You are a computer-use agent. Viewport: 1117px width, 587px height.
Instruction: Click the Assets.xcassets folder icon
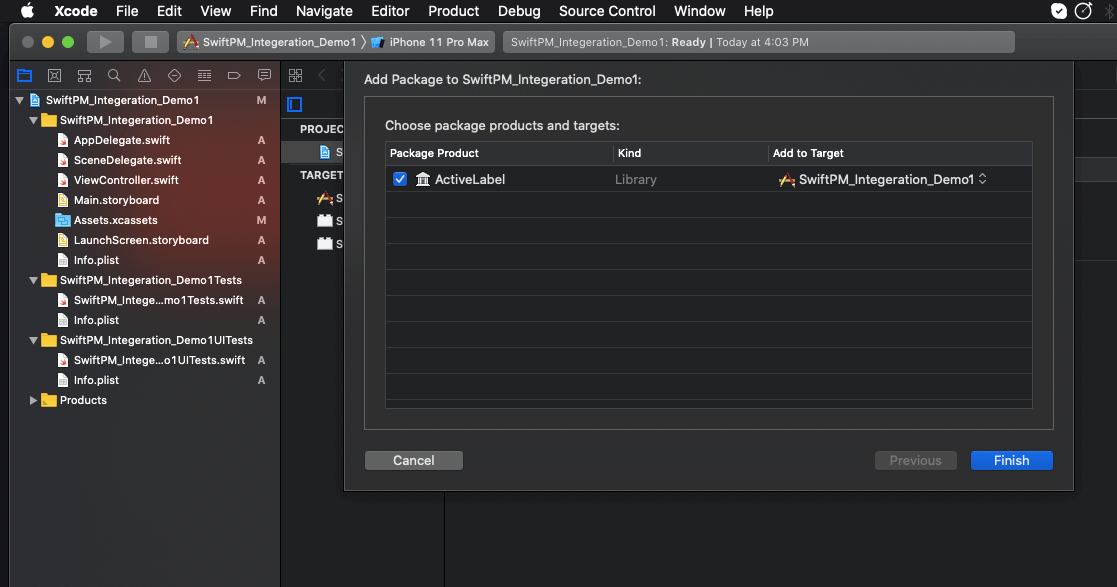[x=63, y=220]
